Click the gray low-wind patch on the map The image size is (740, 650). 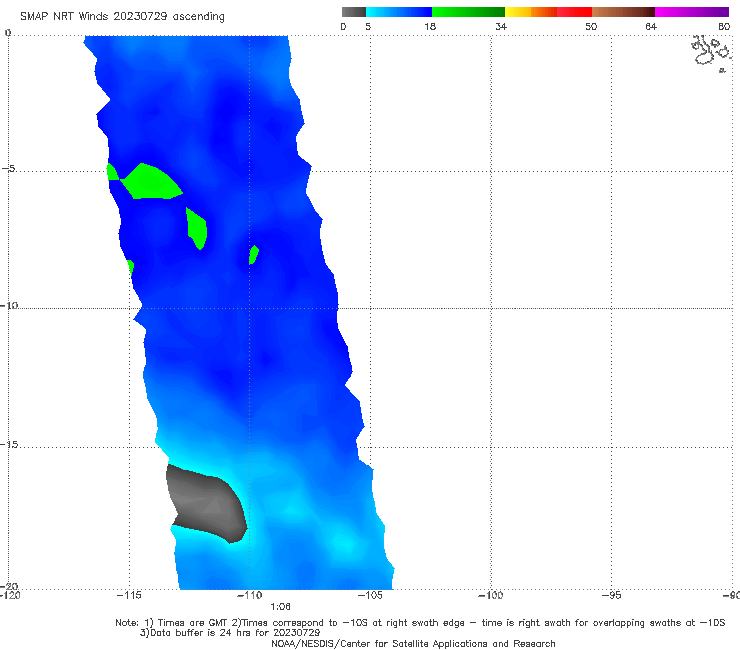206,503
